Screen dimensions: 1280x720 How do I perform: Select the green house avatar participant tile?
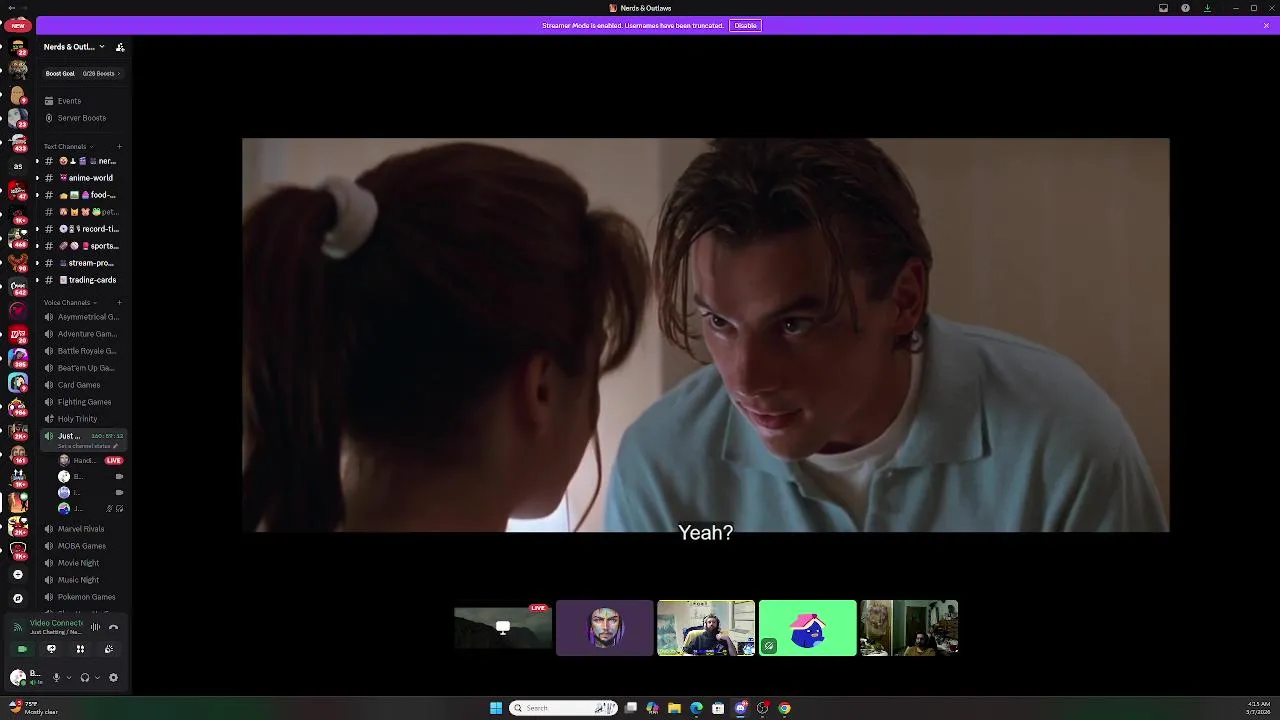point(808,628)
